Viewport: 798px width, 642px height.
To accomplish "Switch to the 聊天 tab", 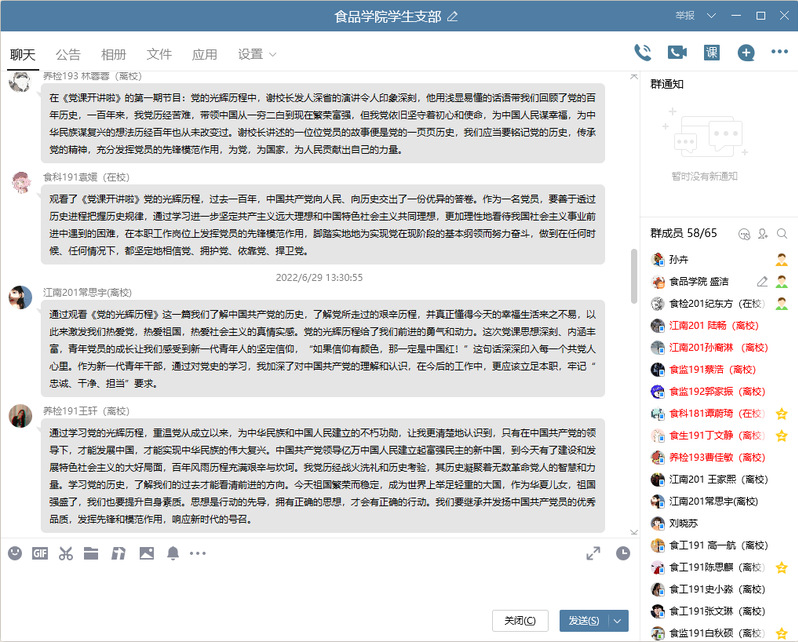I will coord(23,54).
